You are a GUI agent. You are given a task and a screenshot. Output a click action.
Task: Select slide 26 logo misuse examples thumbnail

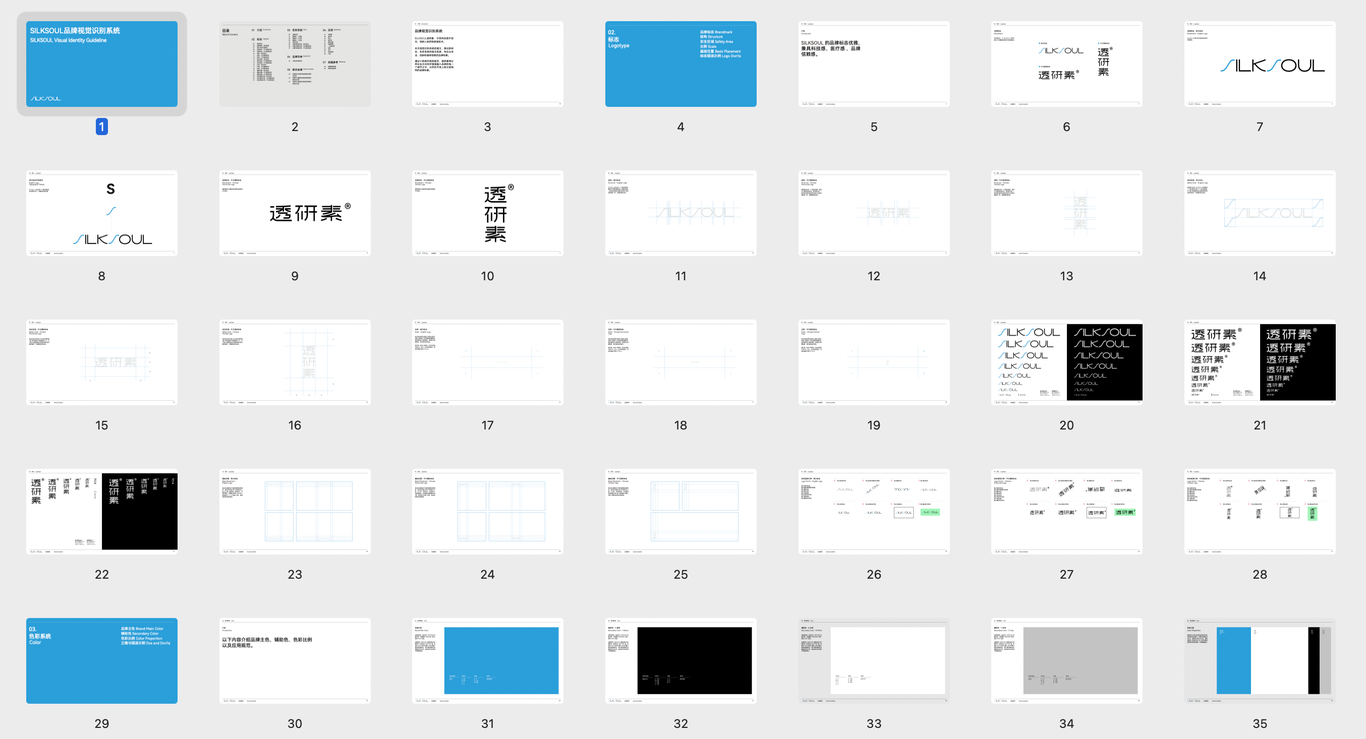(x=874, y=511)
